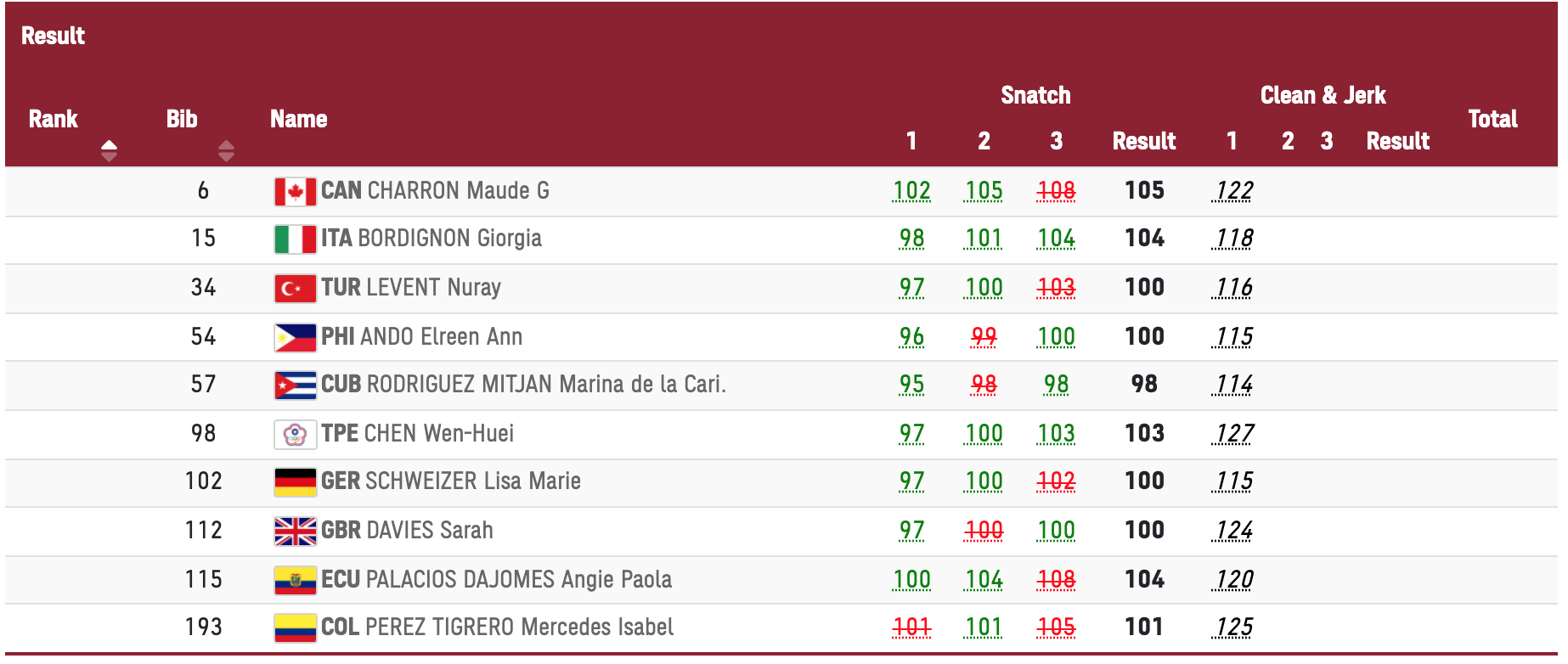
Task: Sort table by Rank column arrows
Action: pyautogui.click(x=109, y=151)
